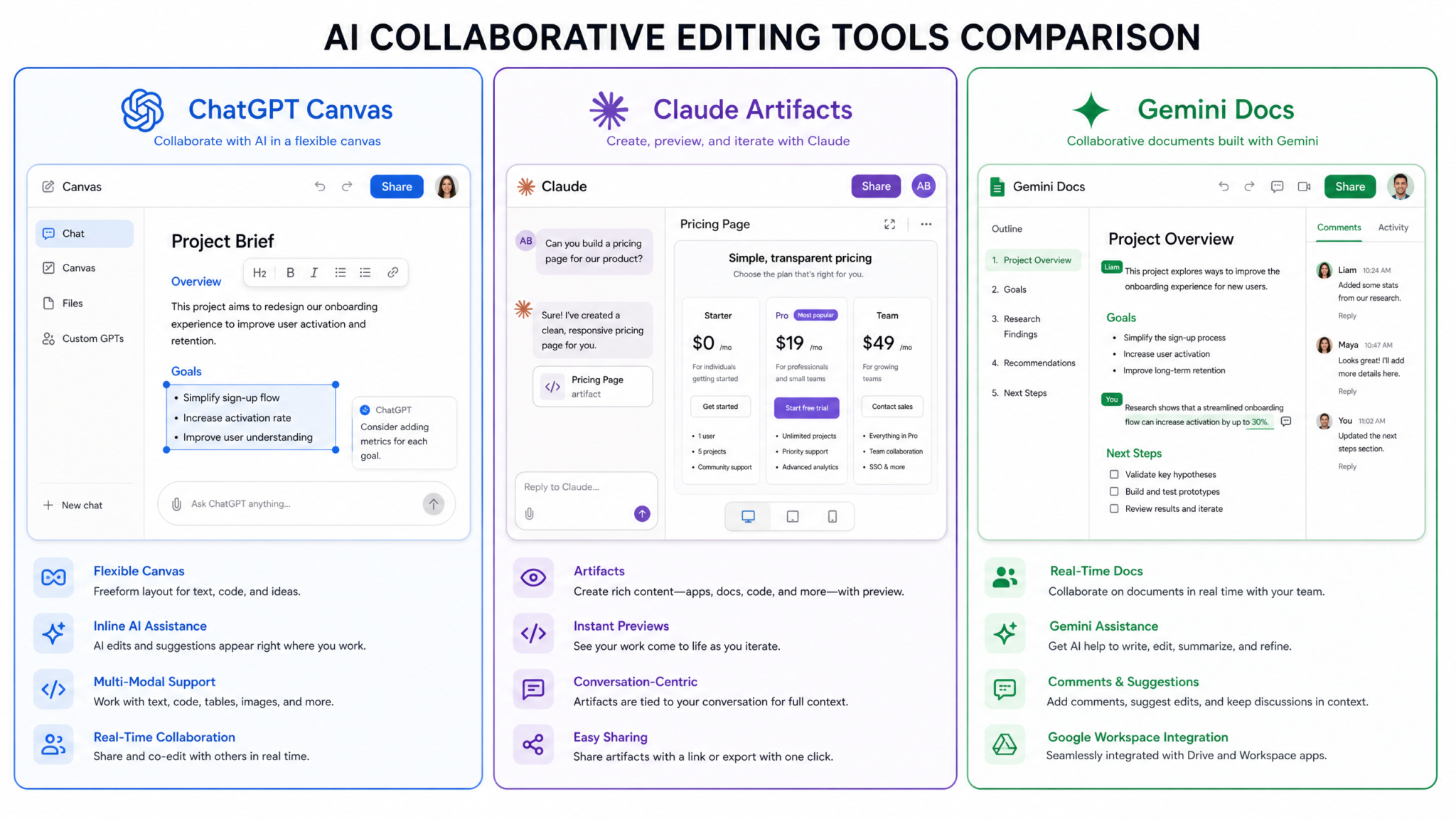The width and height of the screenshot is (1456, 819).
Task: Reply to Liam's comment
Action: tap(1347, 316)
